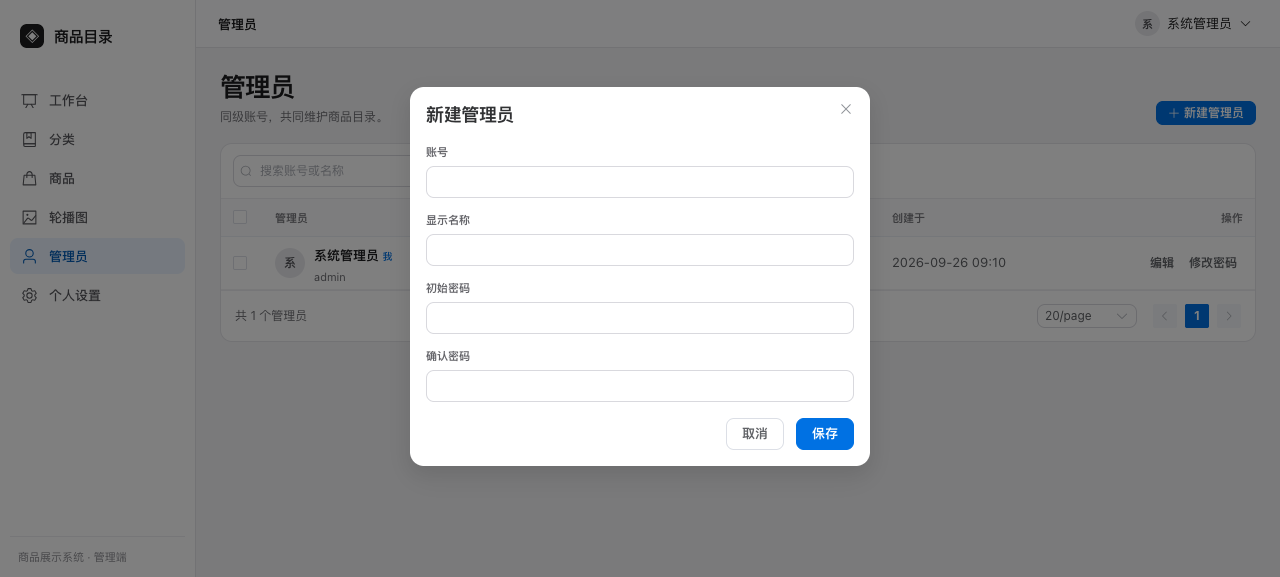Click the 新建管理员 button on page
The height and width of the screenshot is (577, 1280).
[1206, 113]
